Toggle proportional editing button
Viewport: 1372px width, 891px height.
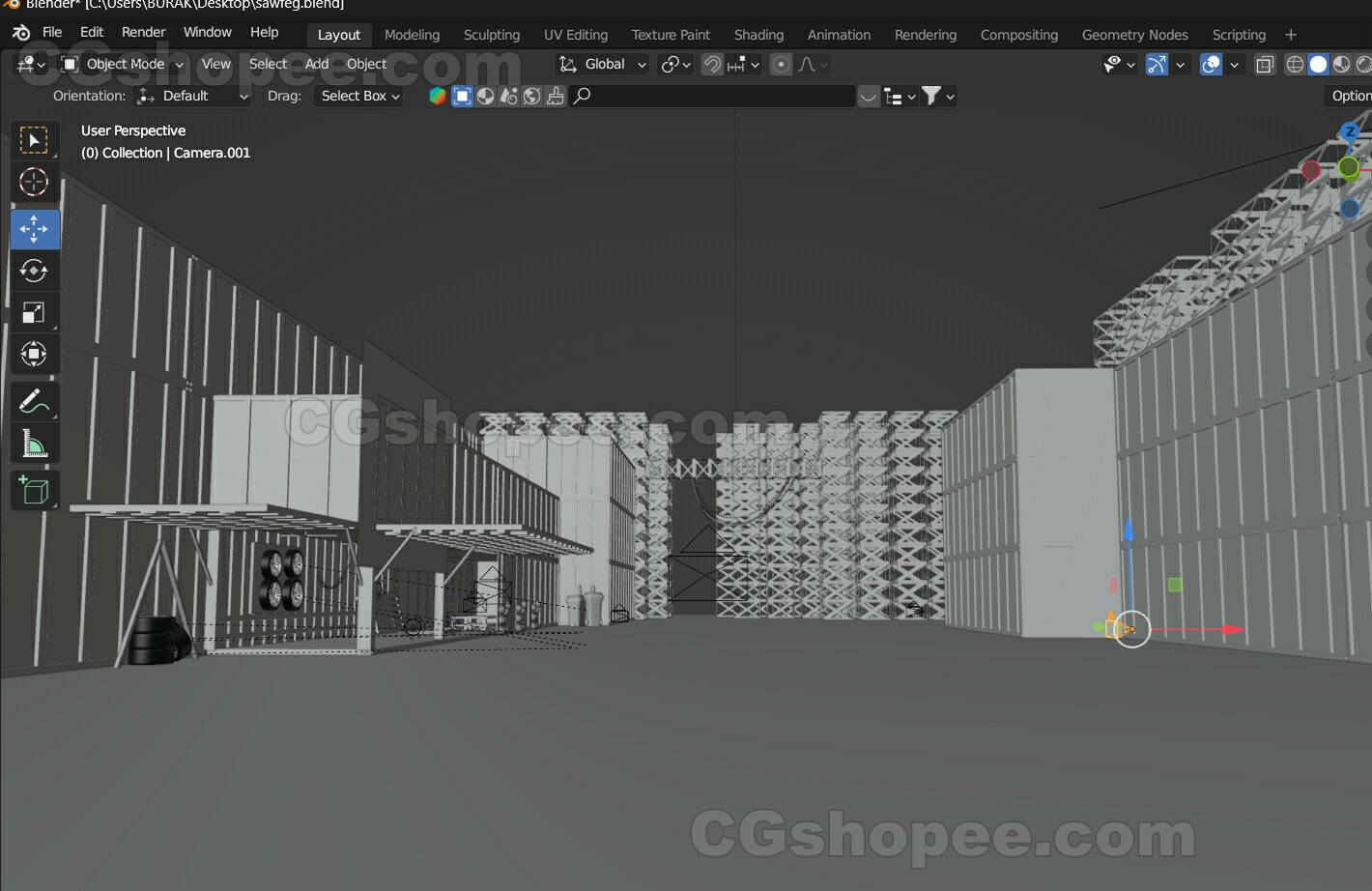point(781,64)
